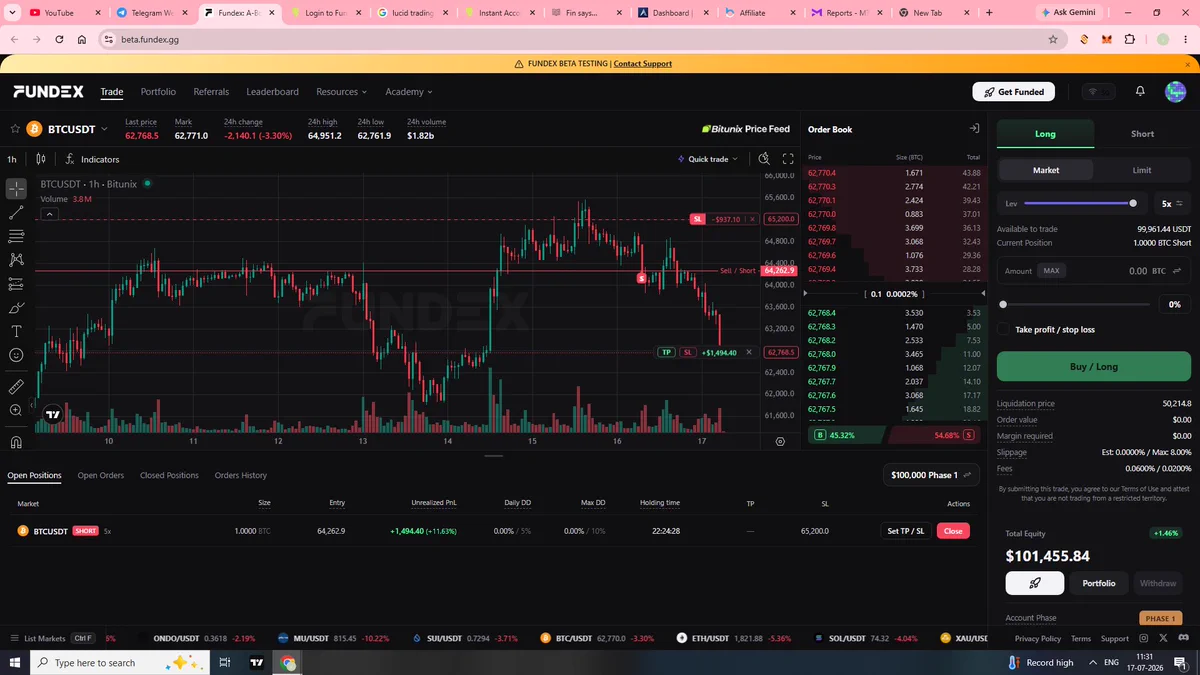The width and height of the screenshot is (1200, 675).
Task: Show only bids with the B button
Action: (820, 435)
